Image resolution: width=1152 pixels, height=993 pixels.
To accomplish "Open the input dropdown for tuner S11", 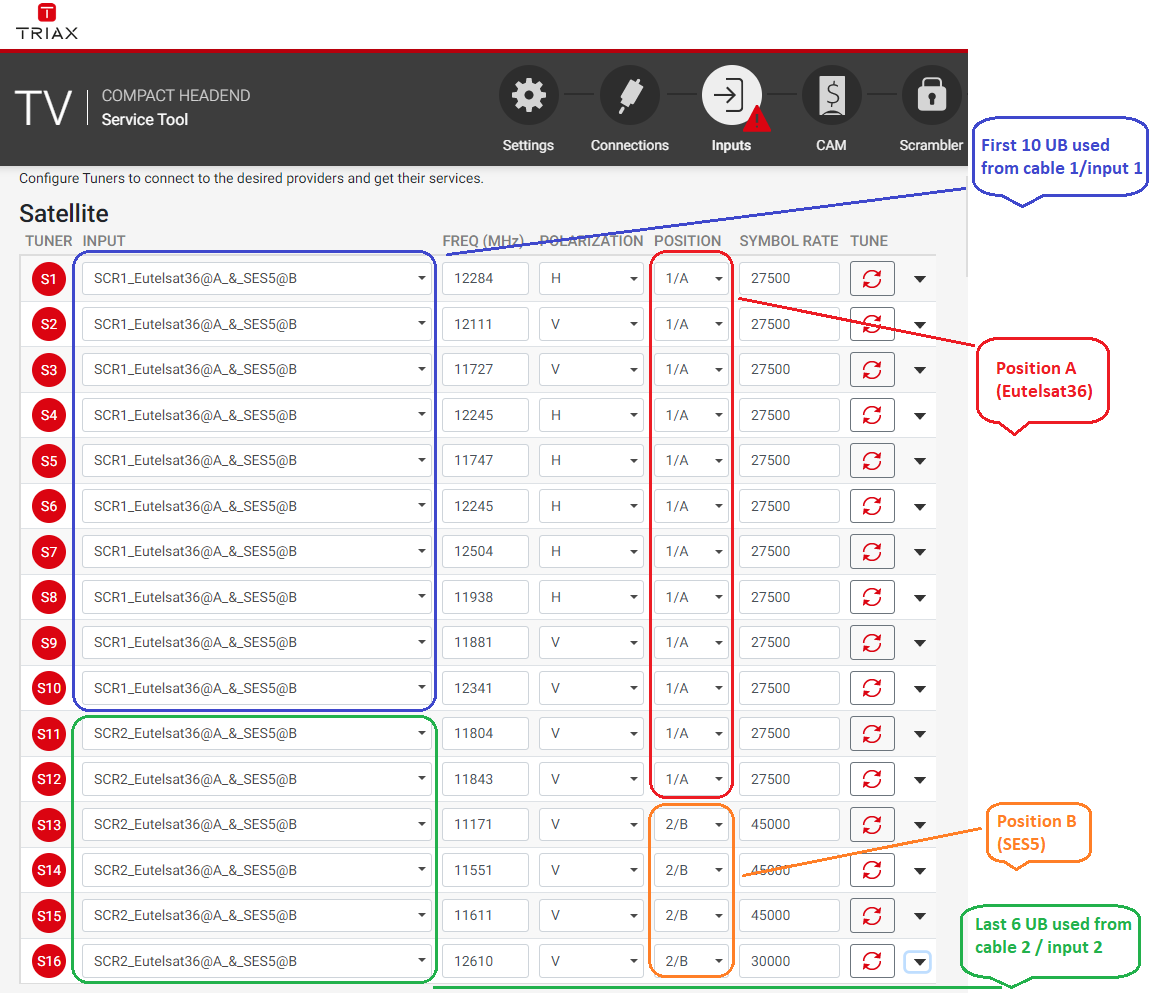I will point(256,734).
